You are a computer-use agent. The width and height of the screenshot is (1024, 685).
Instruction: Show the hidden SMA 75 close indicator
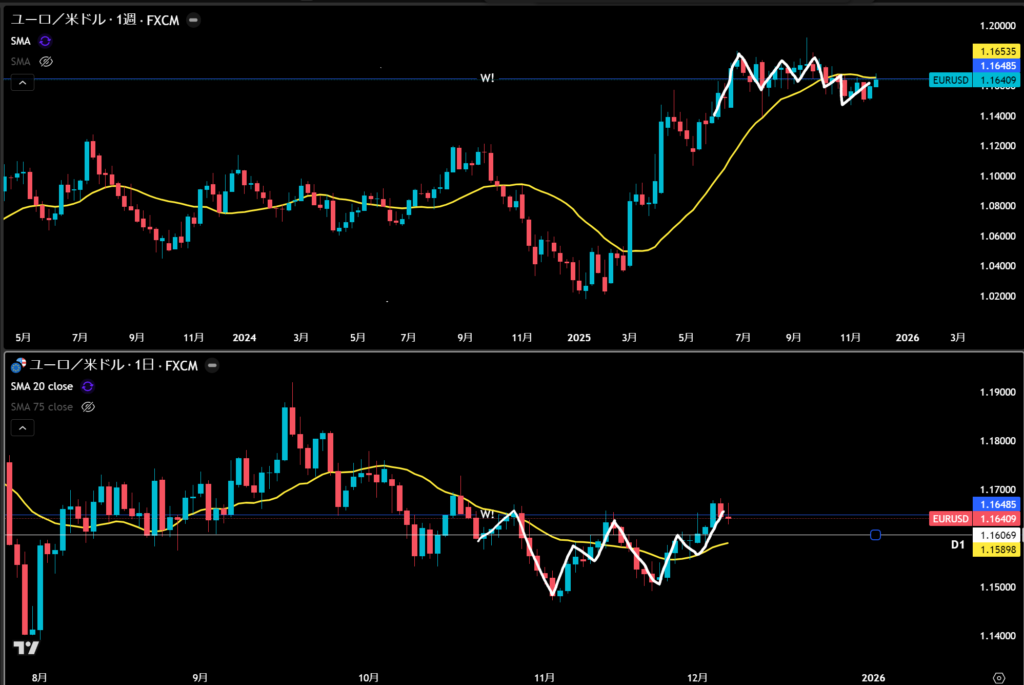(x=87, y=407)
